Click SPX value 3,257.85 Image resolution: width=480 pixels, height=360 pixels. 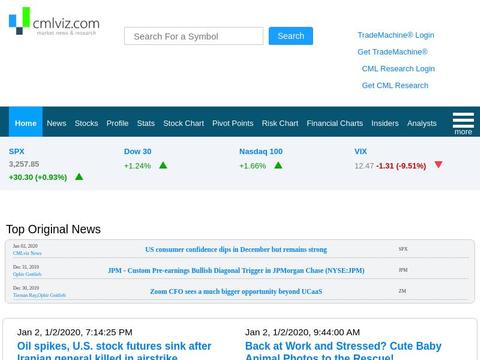(24, 164)
